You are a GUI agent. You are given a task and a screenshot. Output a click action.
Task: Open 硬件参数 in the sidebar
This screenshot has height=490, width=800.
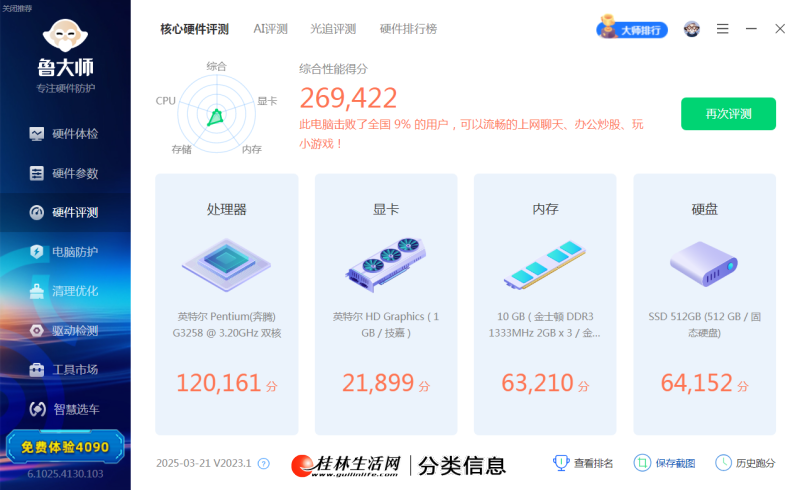tap(65, 173)
